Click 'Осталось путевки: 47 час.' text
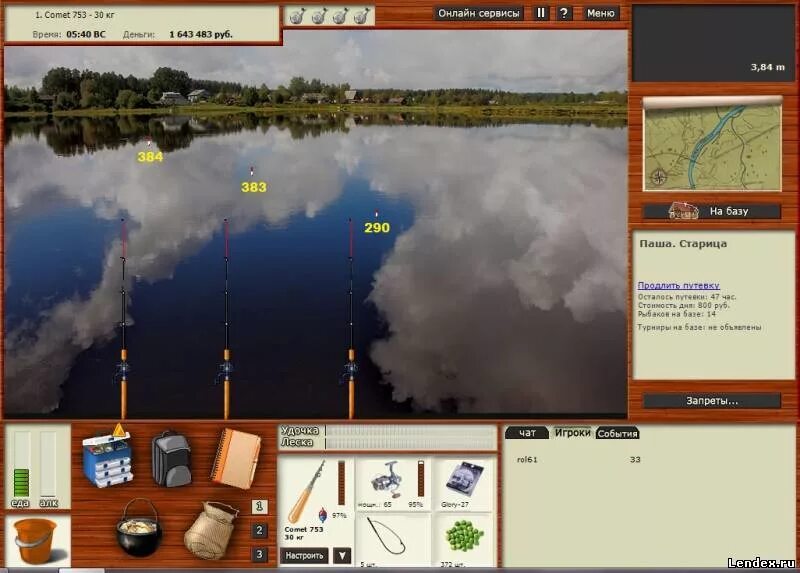Viewport: 800px width, 573px height. [687, 296]
